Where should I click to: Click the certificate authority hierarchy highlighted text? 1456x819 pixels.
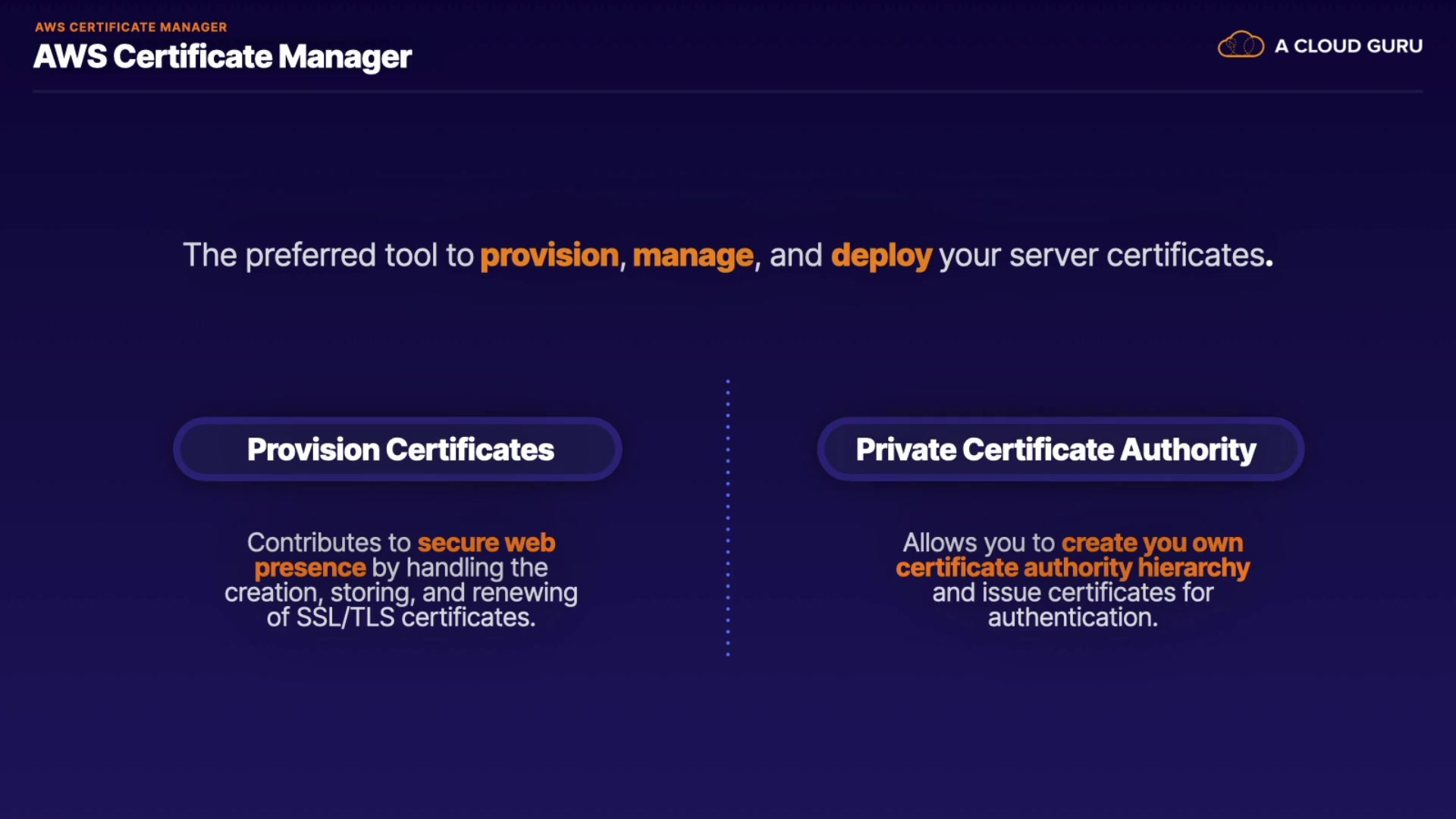coord(1072,568)
